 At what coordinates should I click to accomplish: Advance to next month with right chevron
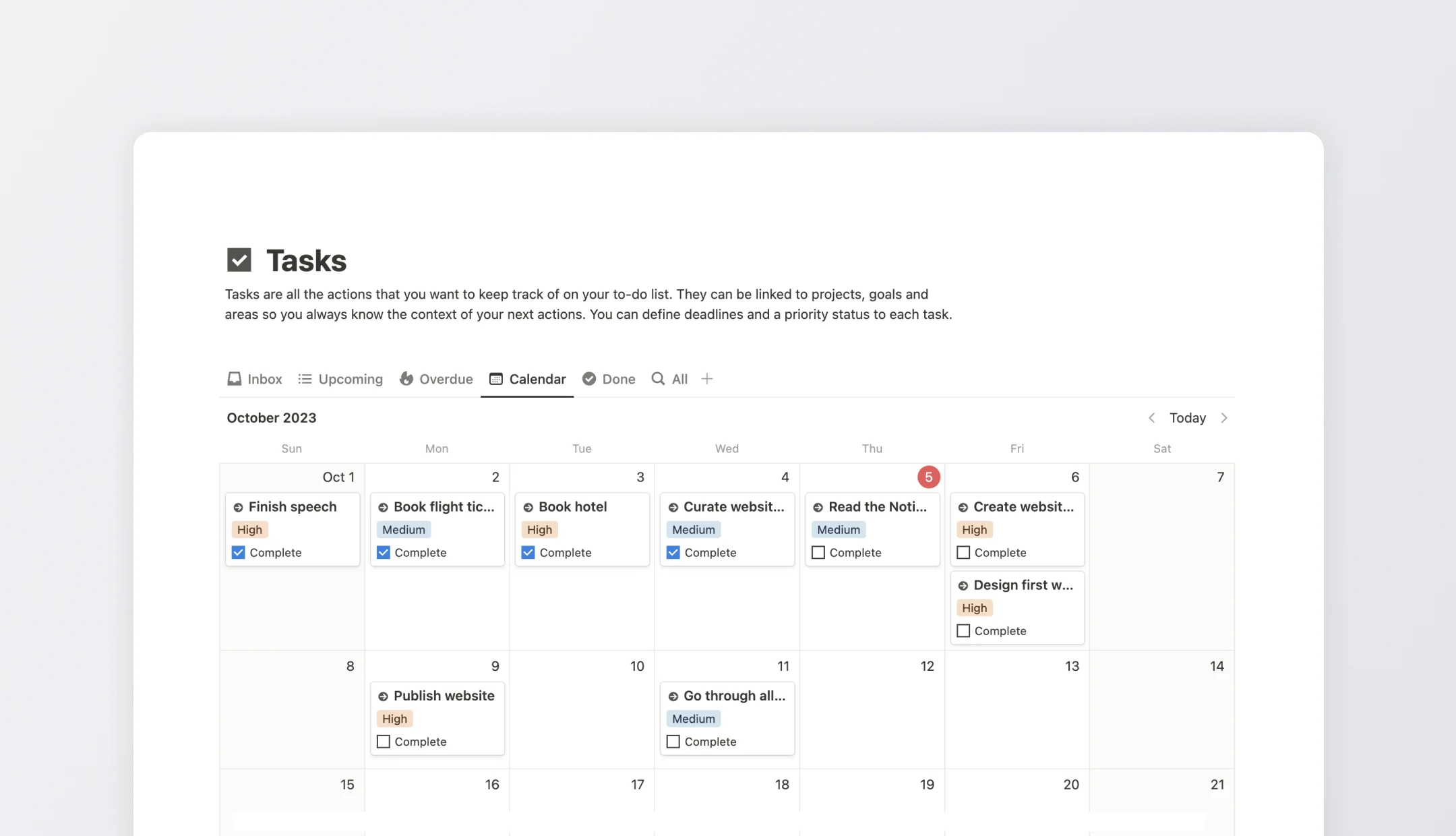pyautogui.click(x=1225, y=418)
